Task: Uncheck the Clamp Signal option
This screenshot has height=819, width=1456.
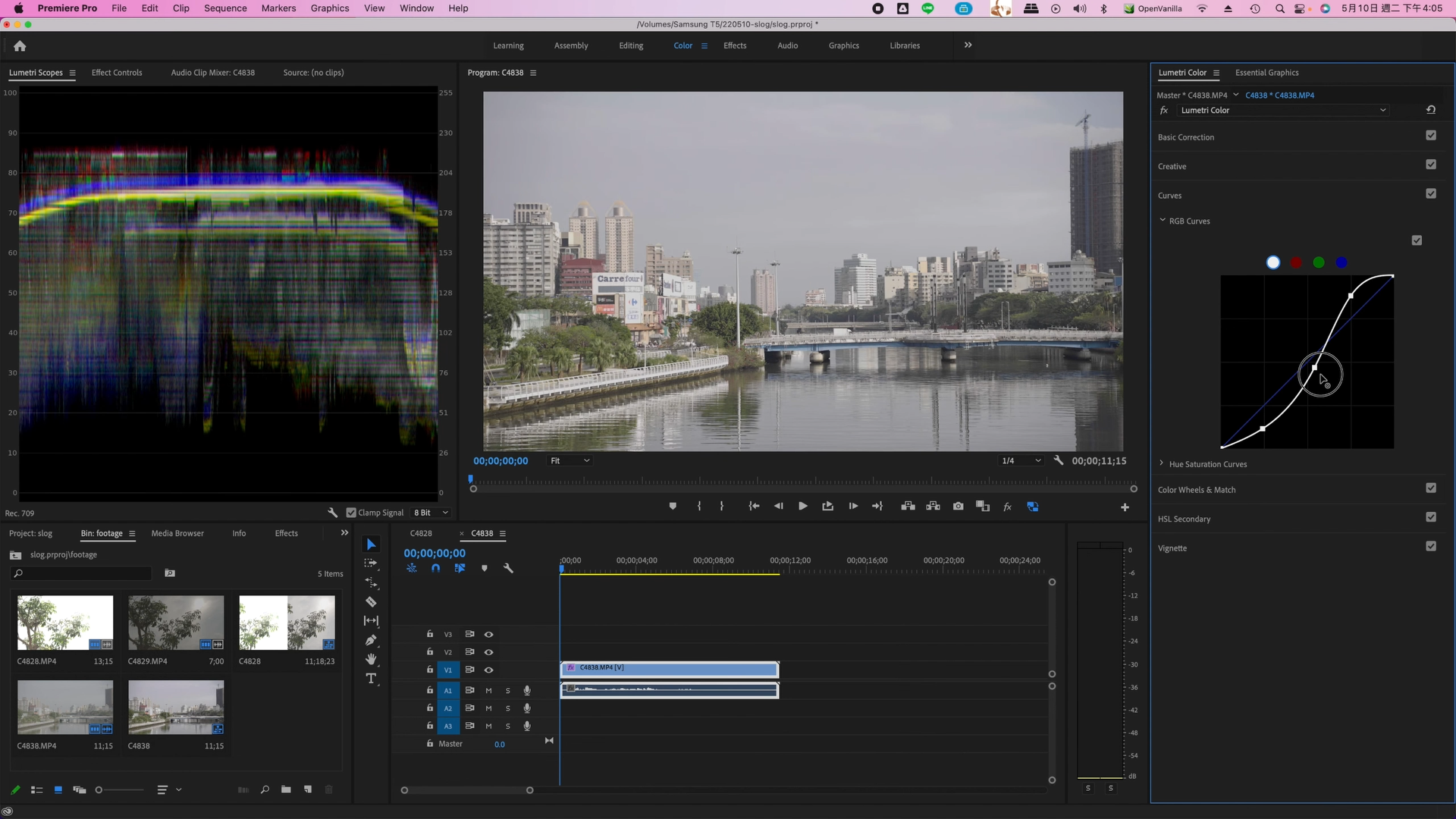Action: click(351, 513)
